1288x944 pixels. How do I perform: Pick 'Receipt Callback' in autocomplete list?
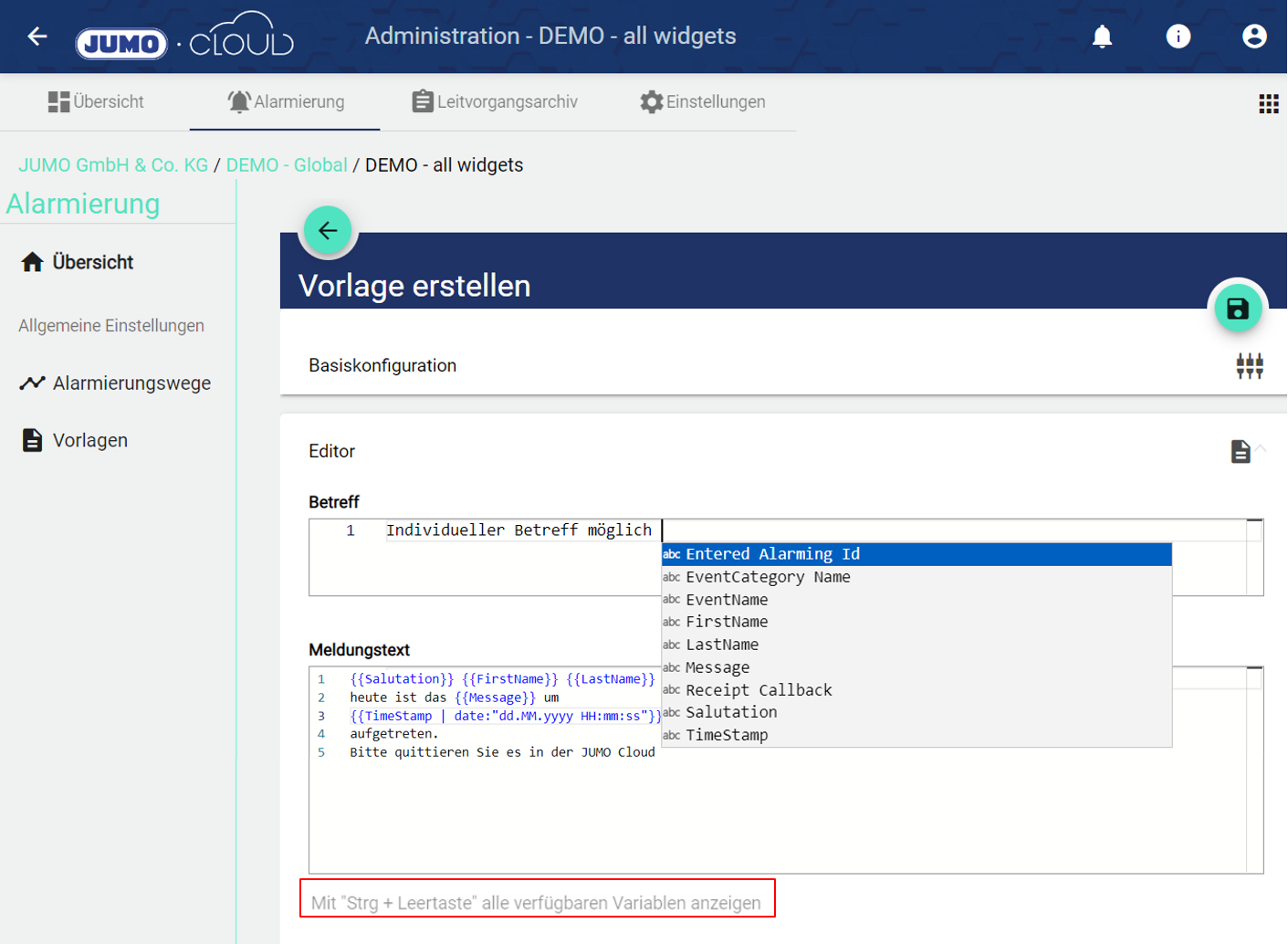pyautogui.click(x=759, y=690)
